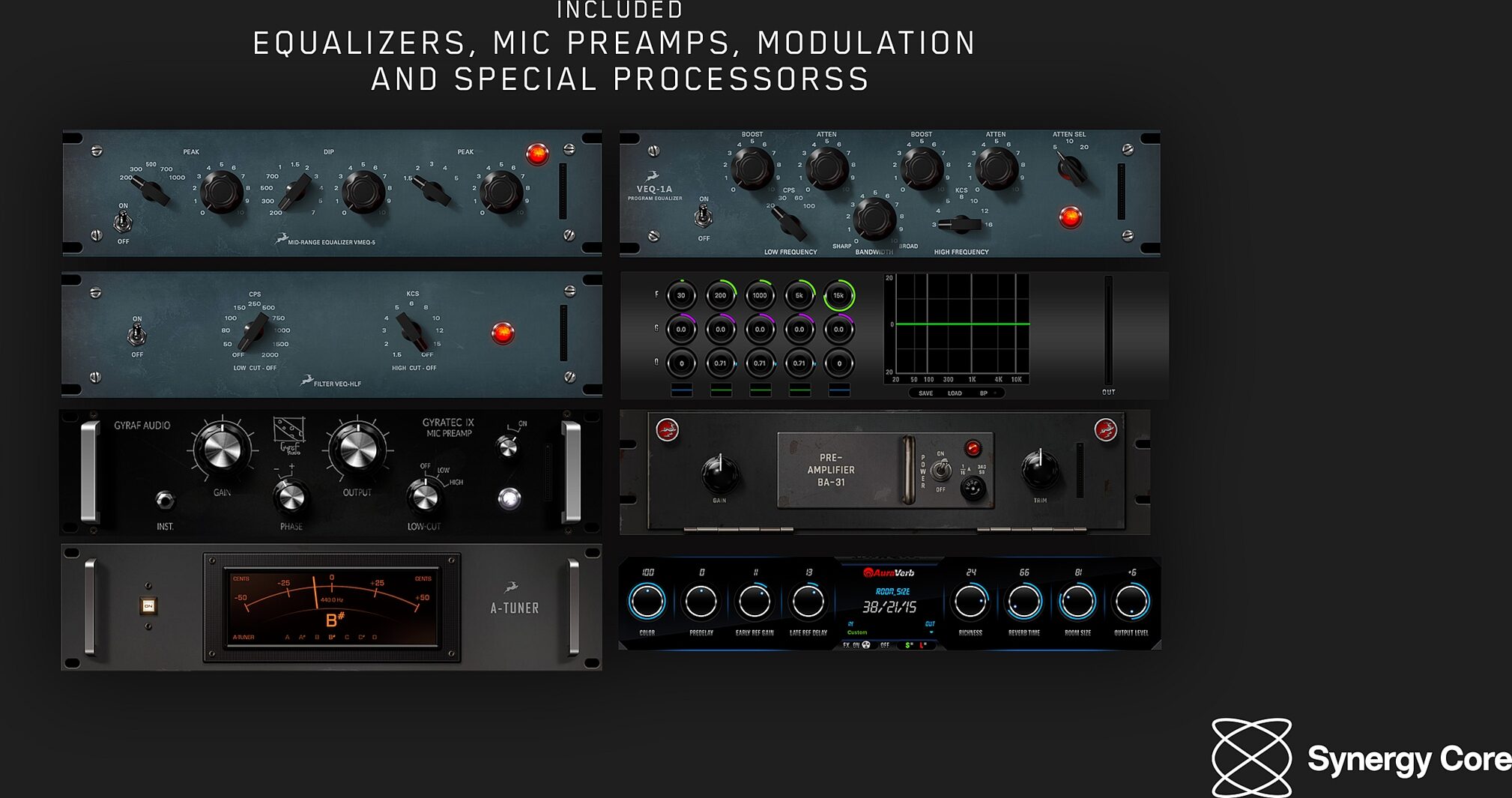Flip the ON/OFF switch on VMEQ-5

click(123, 223)
